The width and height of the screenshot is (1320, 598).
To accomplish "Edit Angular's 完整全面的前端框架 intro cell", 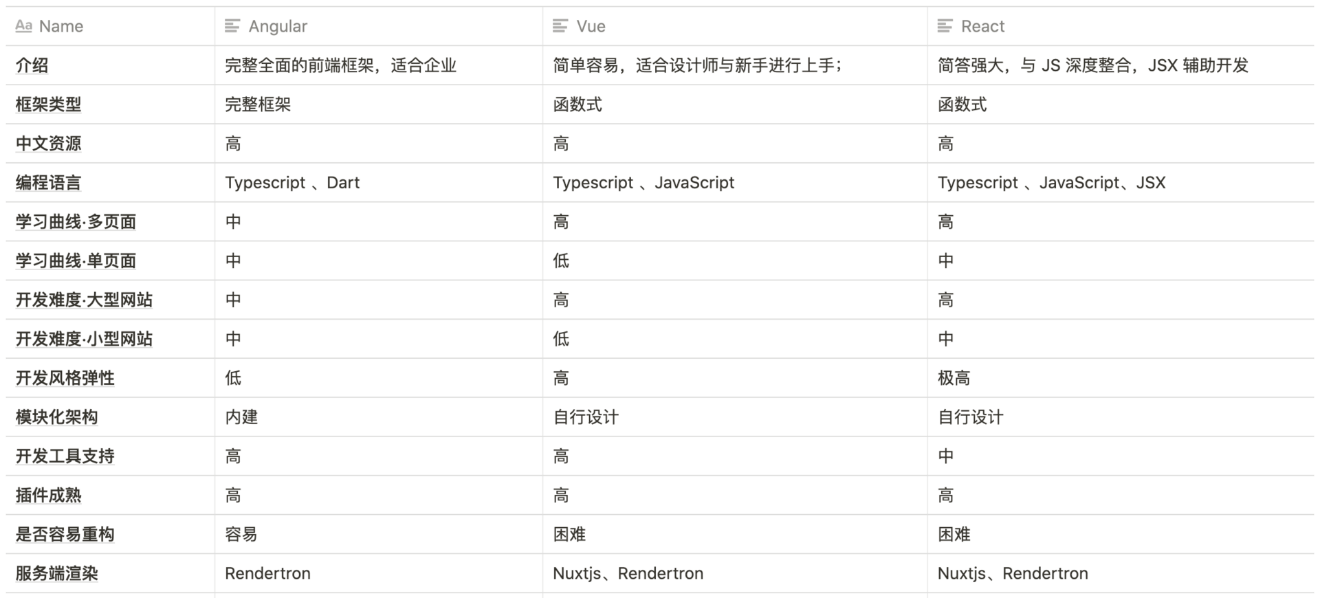I will pyautogui.click(x=340, y=66).
